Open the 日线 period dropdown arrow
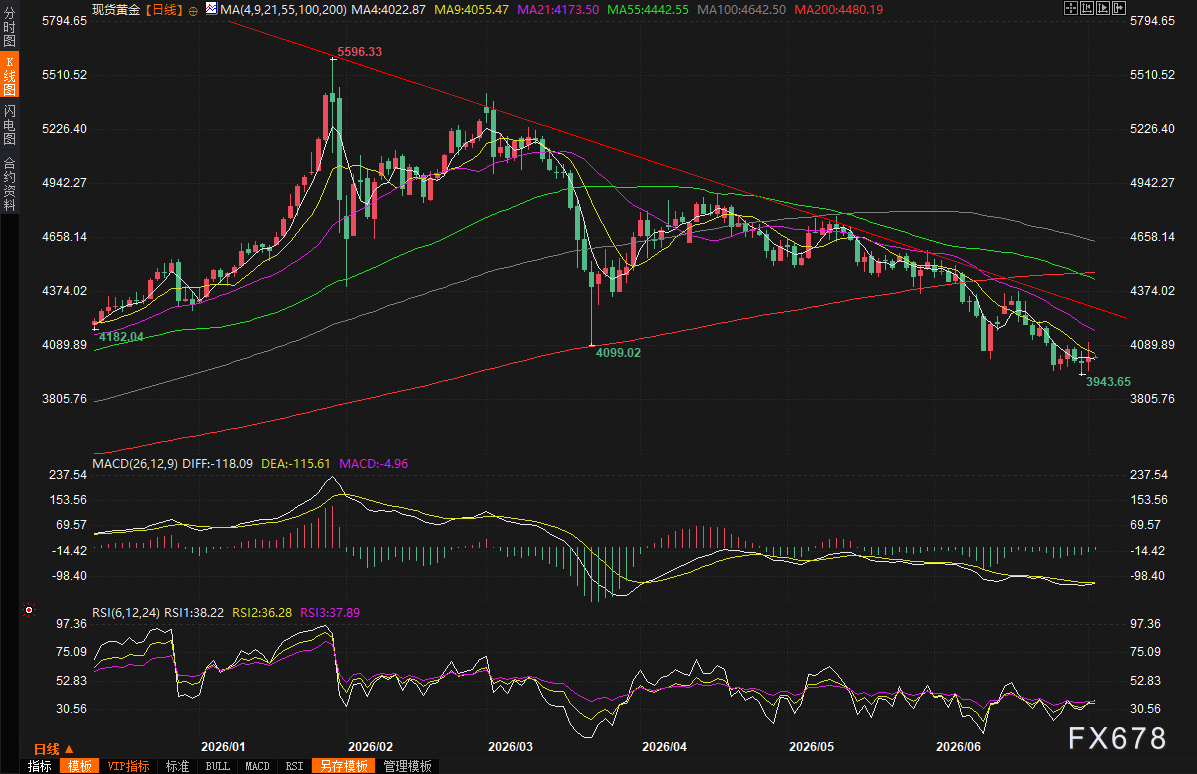Screen dimensions: 1197x774 tap(69, 750)
